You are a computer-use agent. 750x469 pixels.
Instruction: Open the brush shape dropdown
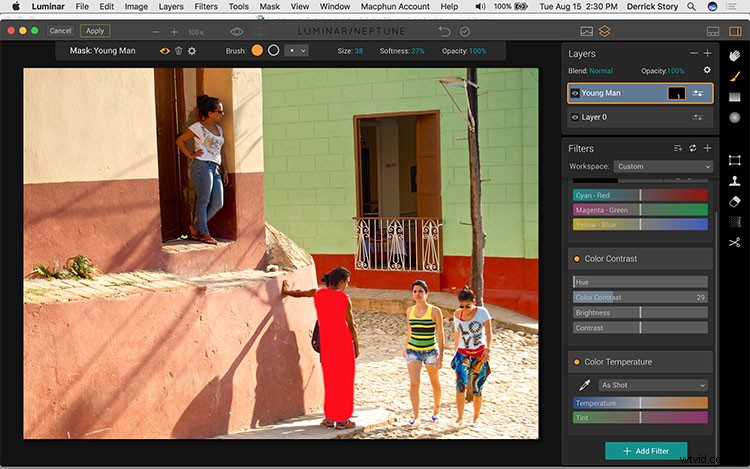296,51
